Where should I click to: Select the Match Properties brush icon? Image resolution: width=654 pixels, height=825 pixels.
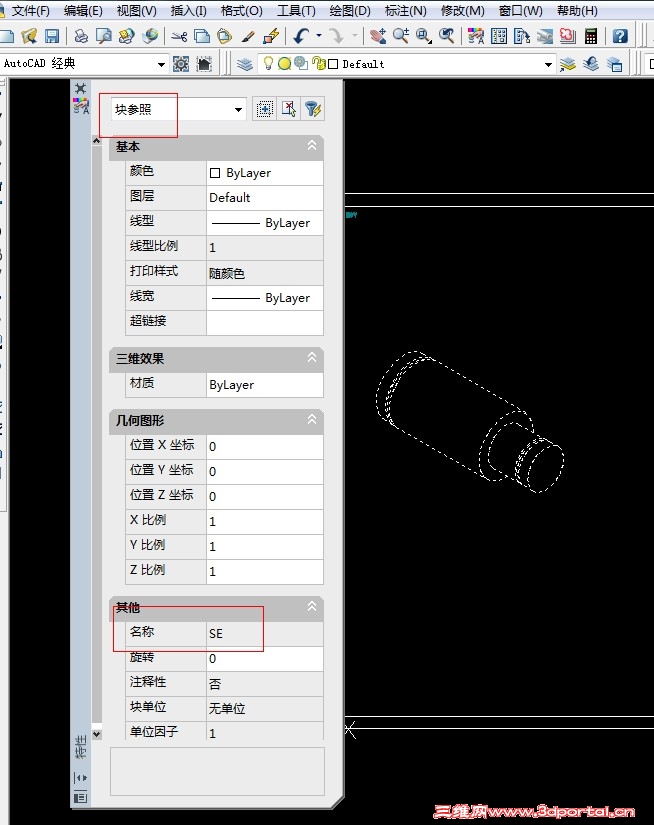click(248, 36)
